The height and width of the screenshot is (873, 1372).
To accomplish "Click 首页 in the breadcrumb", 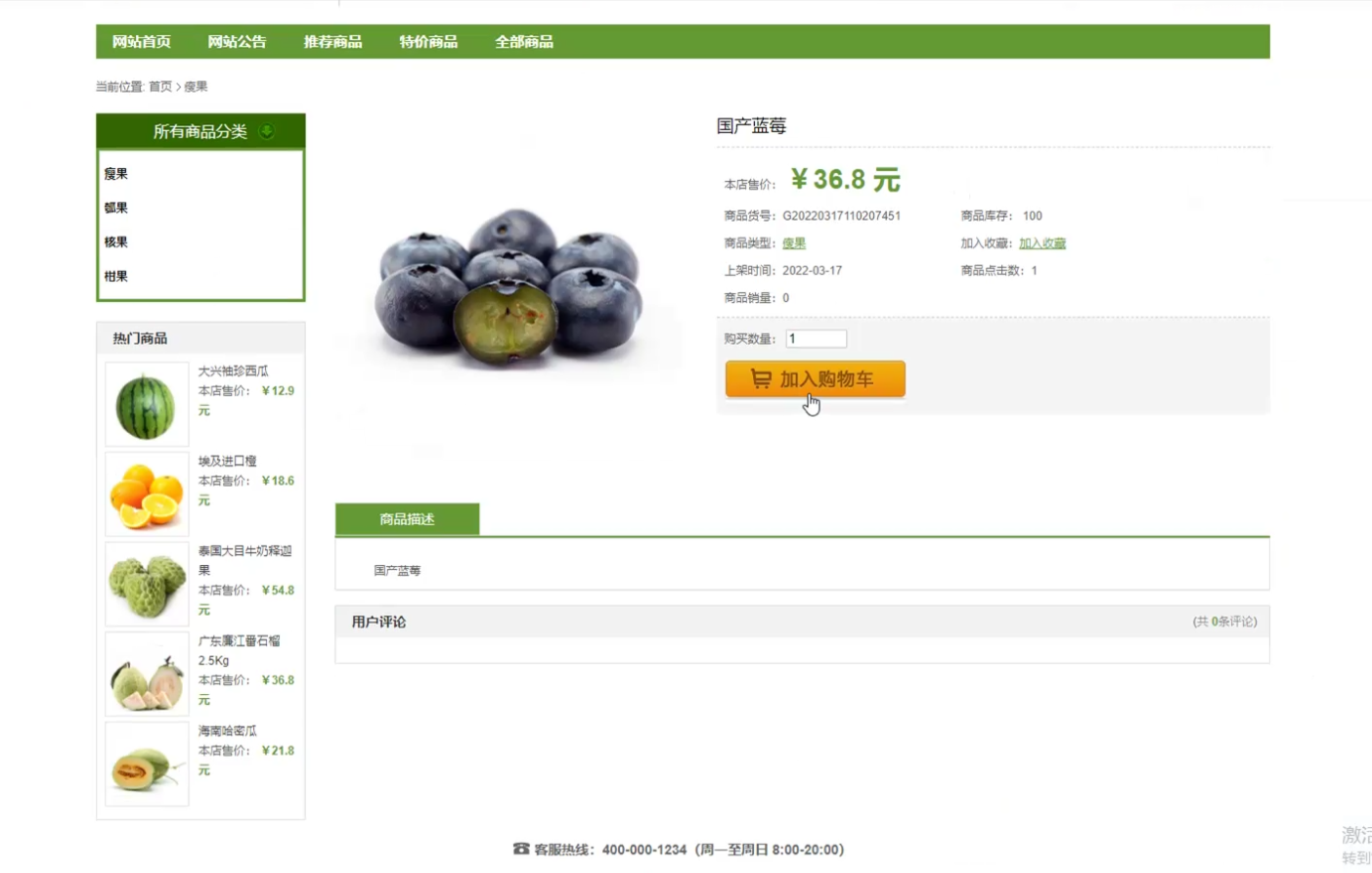I will [160, 86].
